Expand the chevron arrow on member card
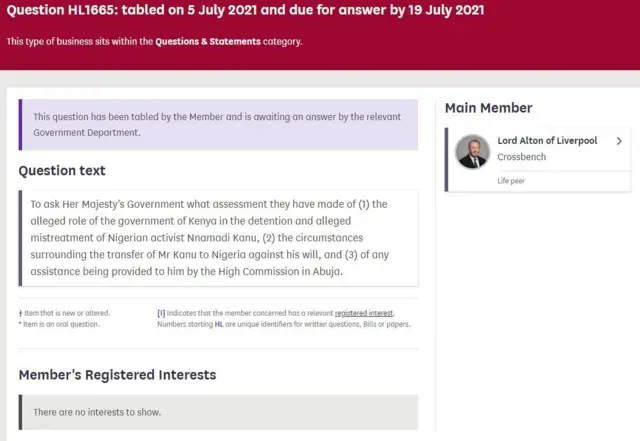 coord(619,141)
